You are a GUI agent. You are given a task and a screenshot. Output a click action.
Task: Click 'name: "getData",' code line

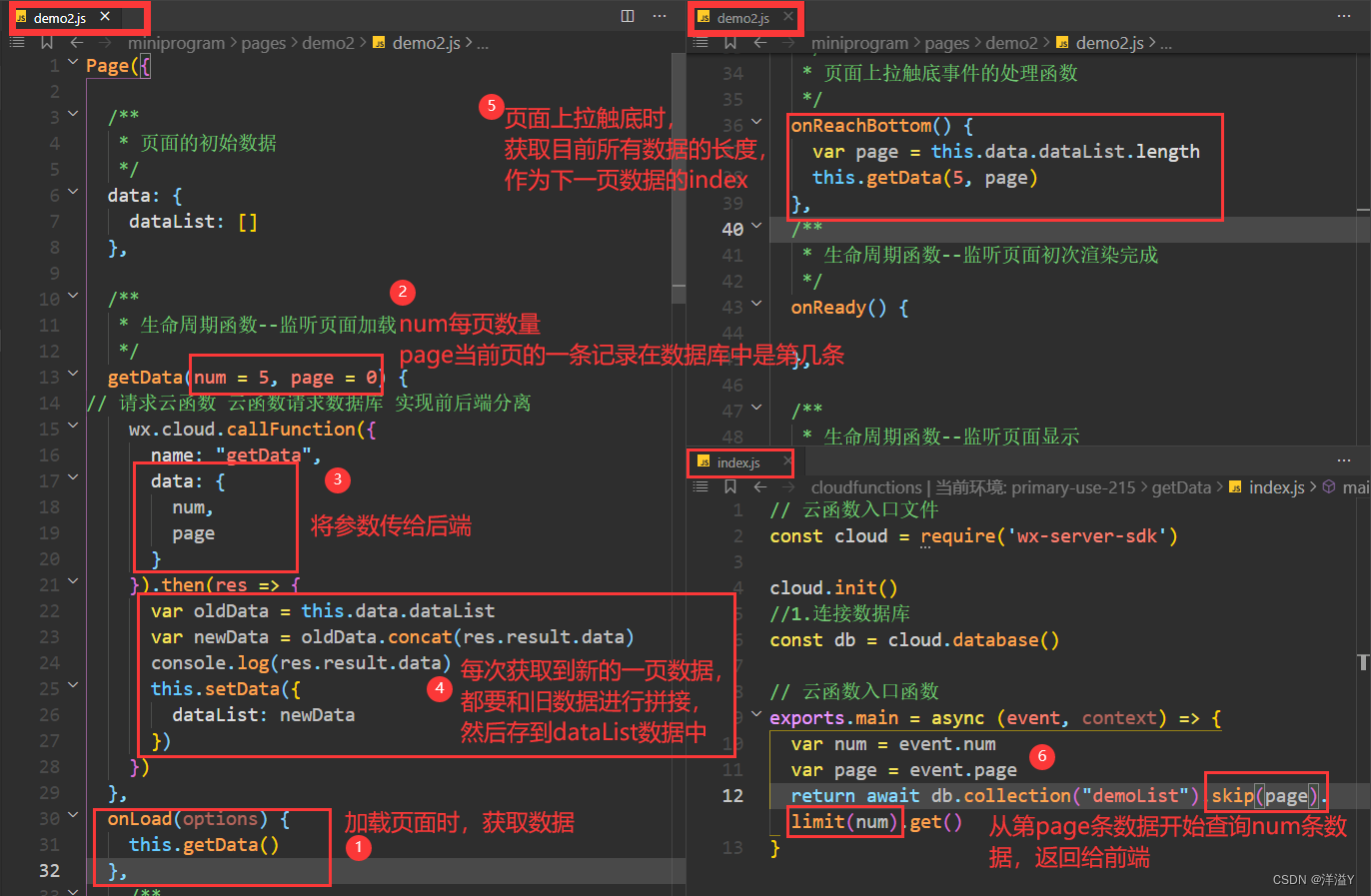click(x=236, y=455)
